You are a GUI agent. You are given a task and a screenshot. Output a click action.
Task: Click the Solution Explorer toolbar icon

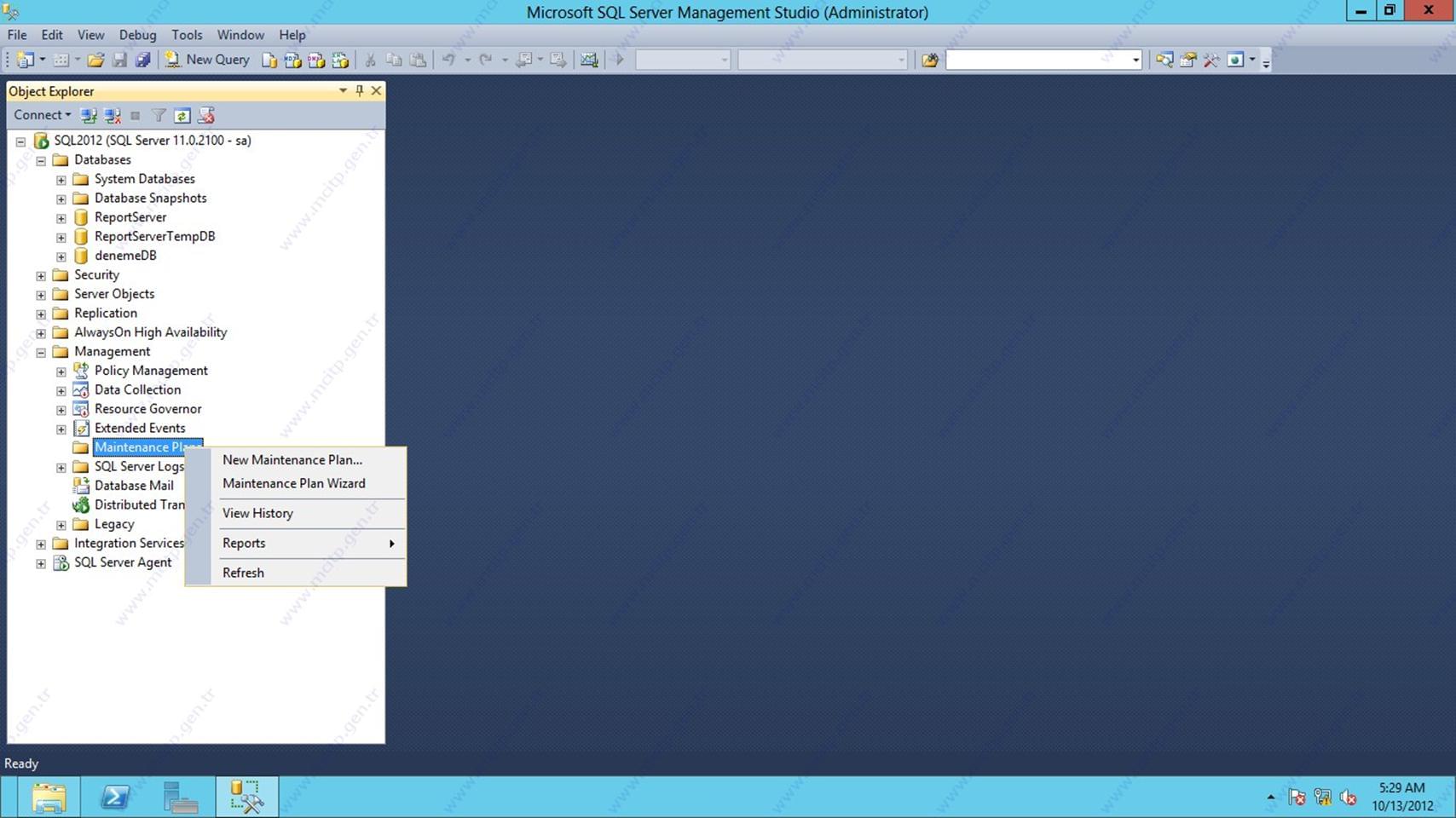coord(1164,60)
